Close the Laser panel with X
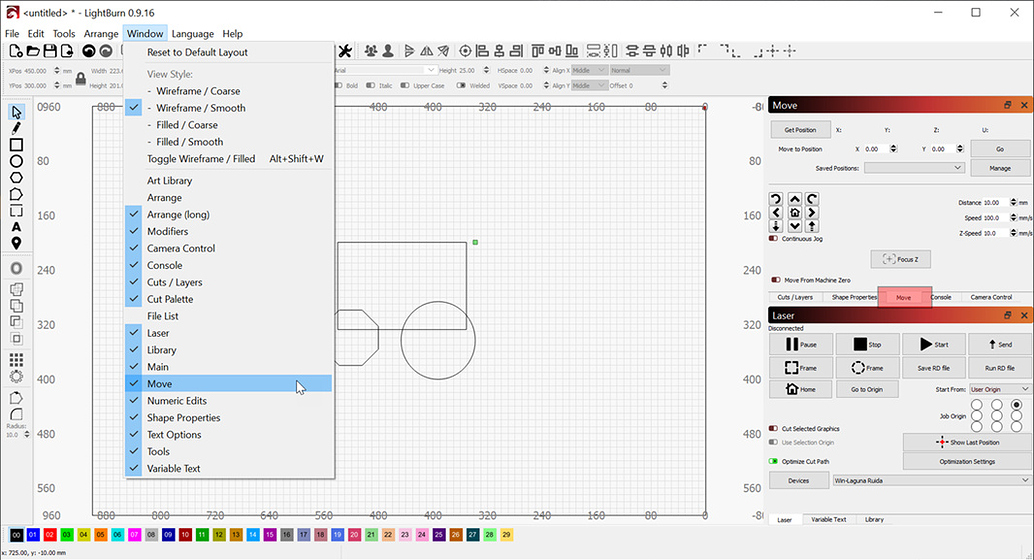This screenshot has height=560, width=1034. [1024, 315]
